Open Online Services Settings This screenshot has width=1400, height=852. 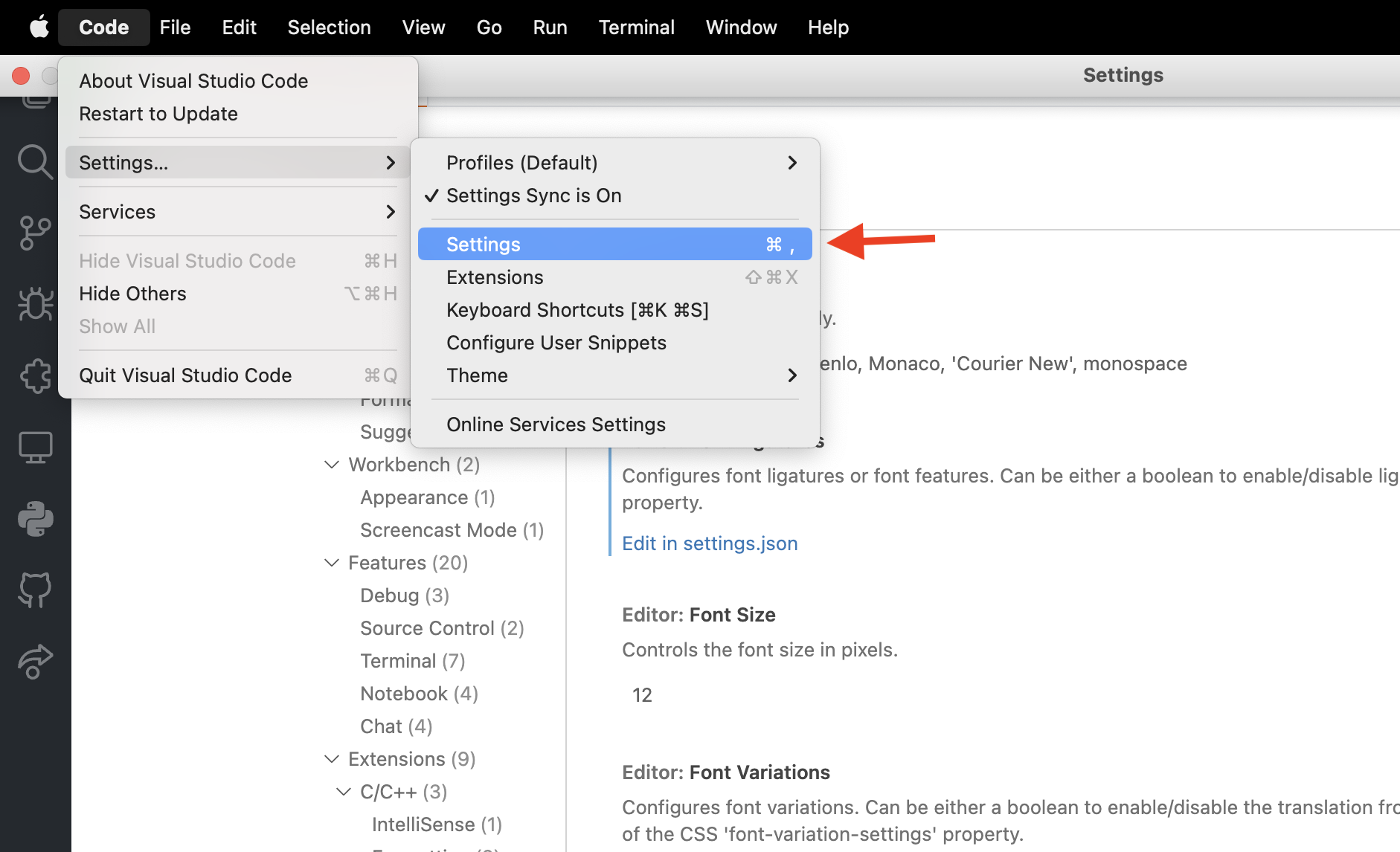615,425
